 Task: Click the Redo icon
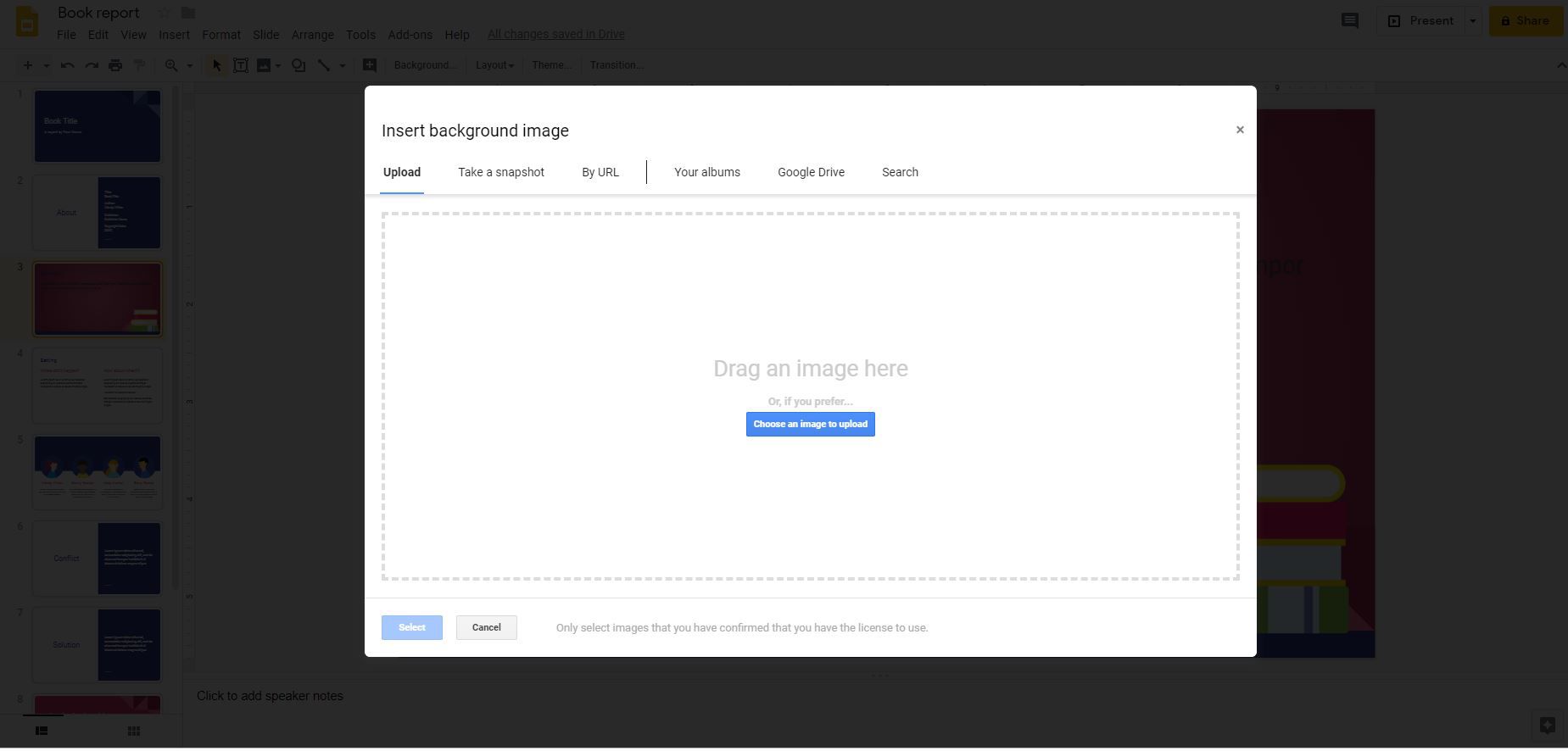[92, 65]
